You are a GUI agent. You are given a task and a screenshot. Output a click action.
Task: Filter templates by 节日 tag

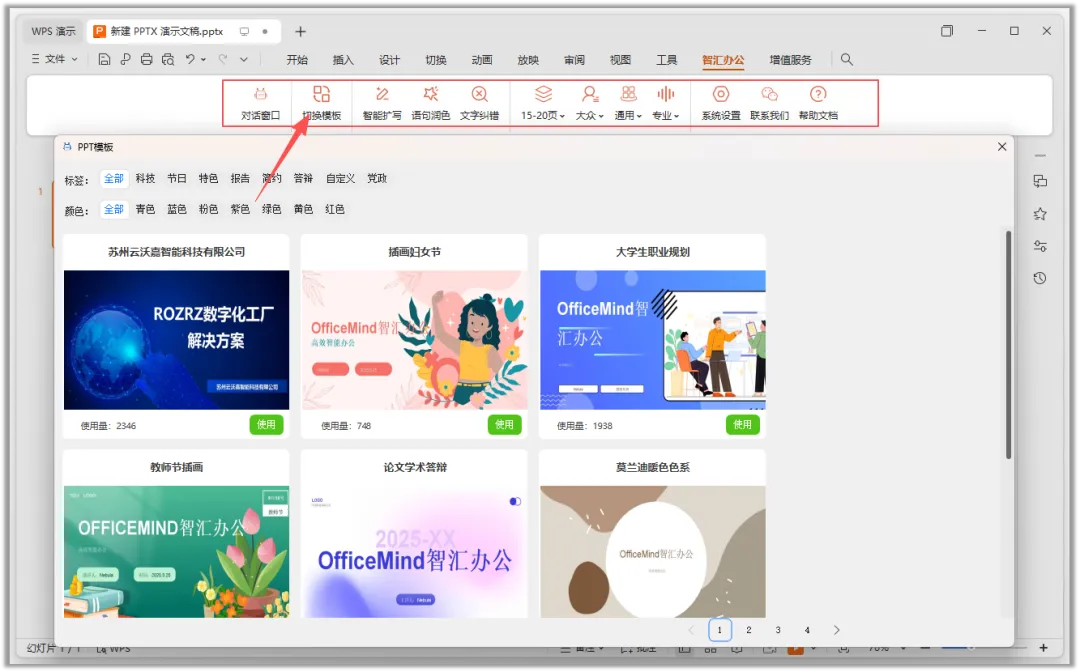176,179
